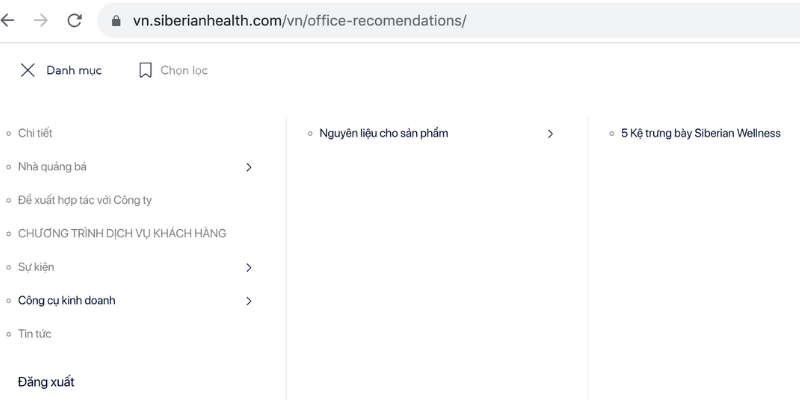Click the Chọn lọc bookmark icon
This screenshot has width=800, height=400.
coord(145,70)
